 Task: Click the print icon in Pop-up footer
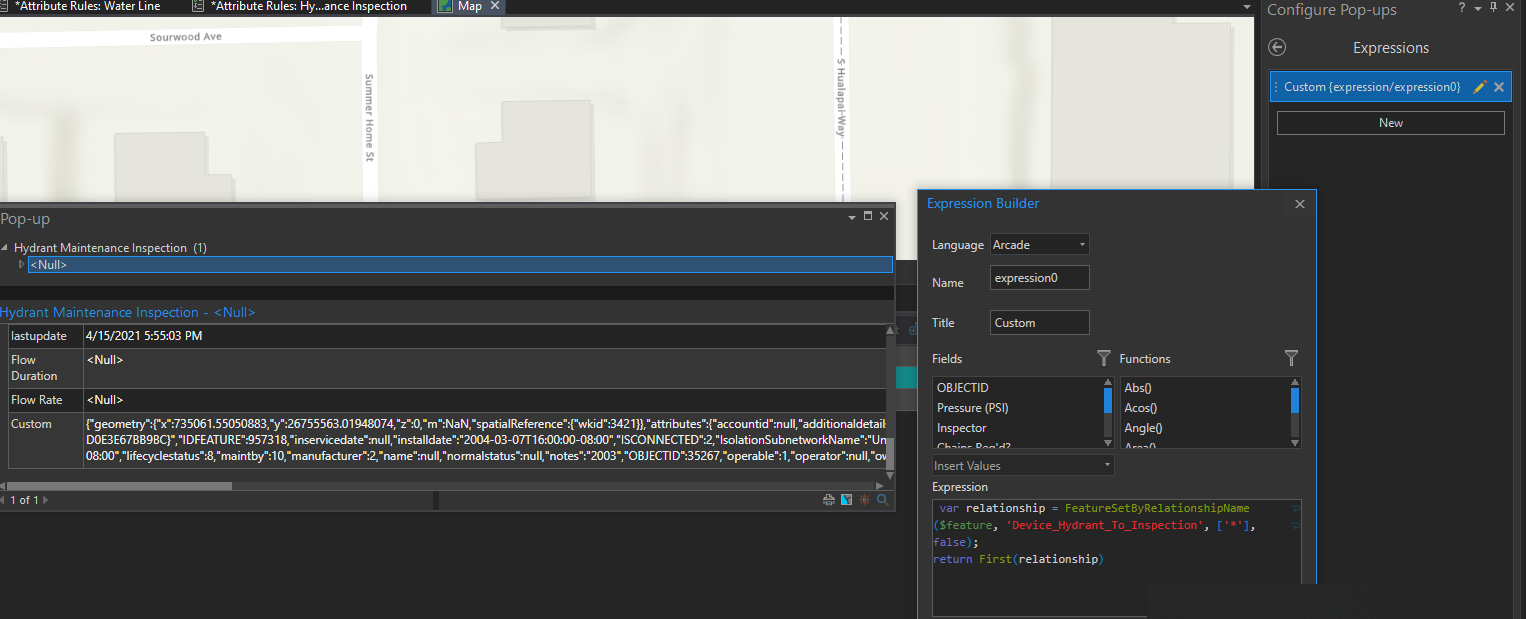[829, 500]
